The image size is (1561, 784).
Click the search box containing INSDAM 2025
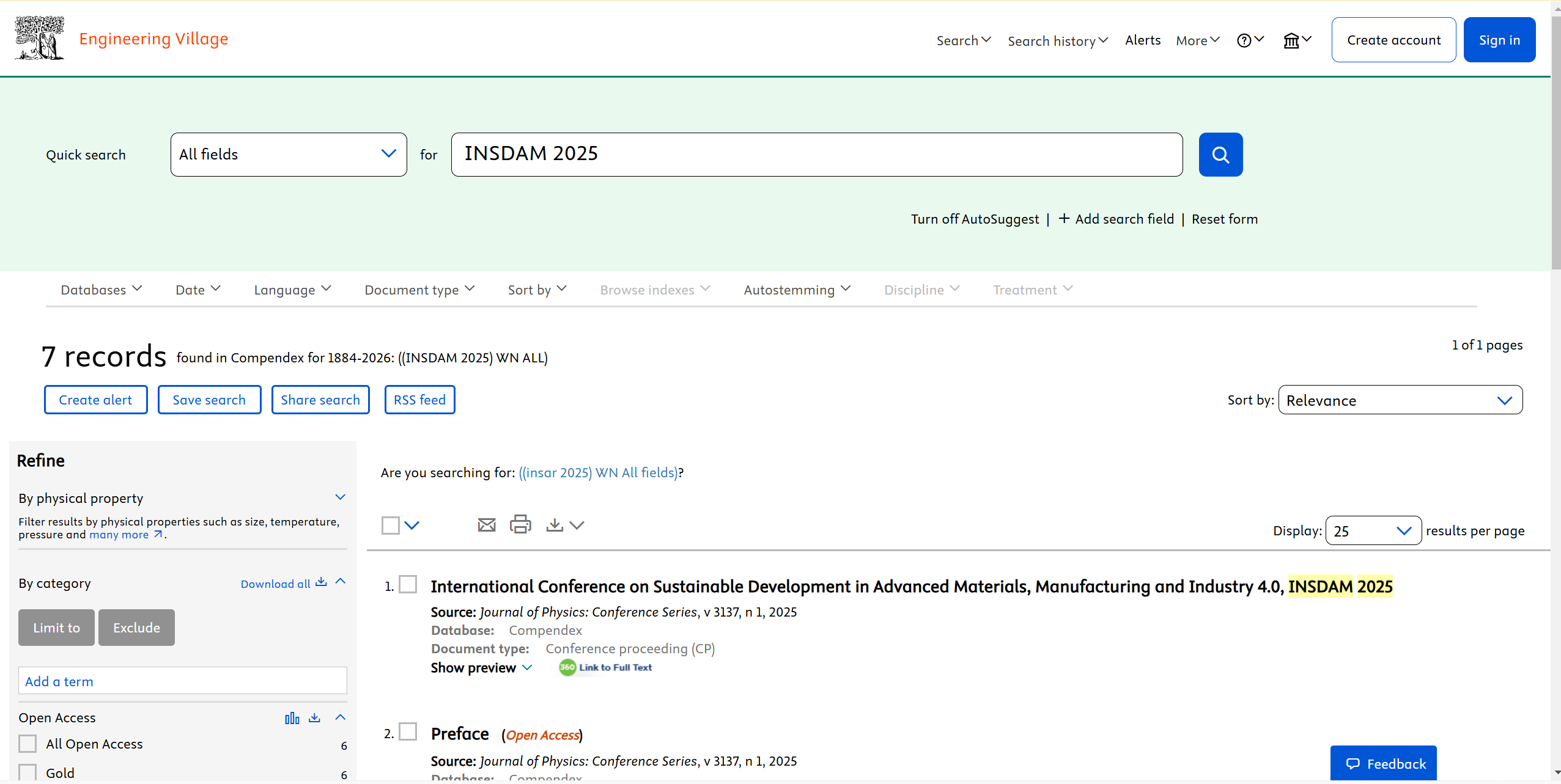(x=817, y=155)
